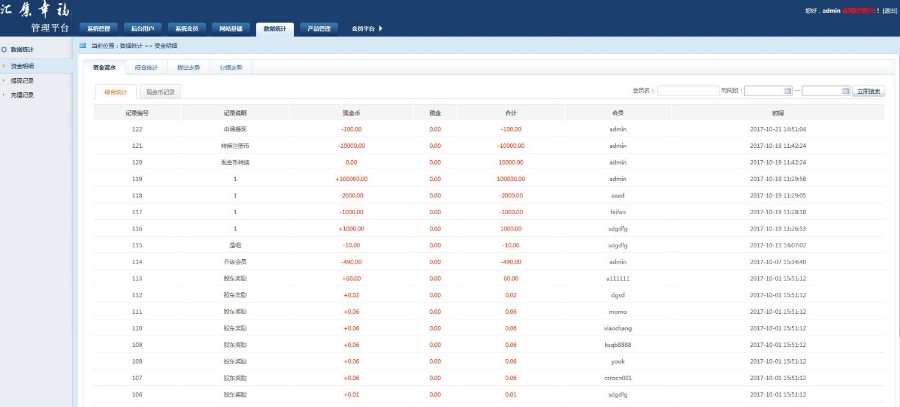Select 充值记录 in the left sidebar
This screenshot has height=407, width=900.
click(22, 95)
